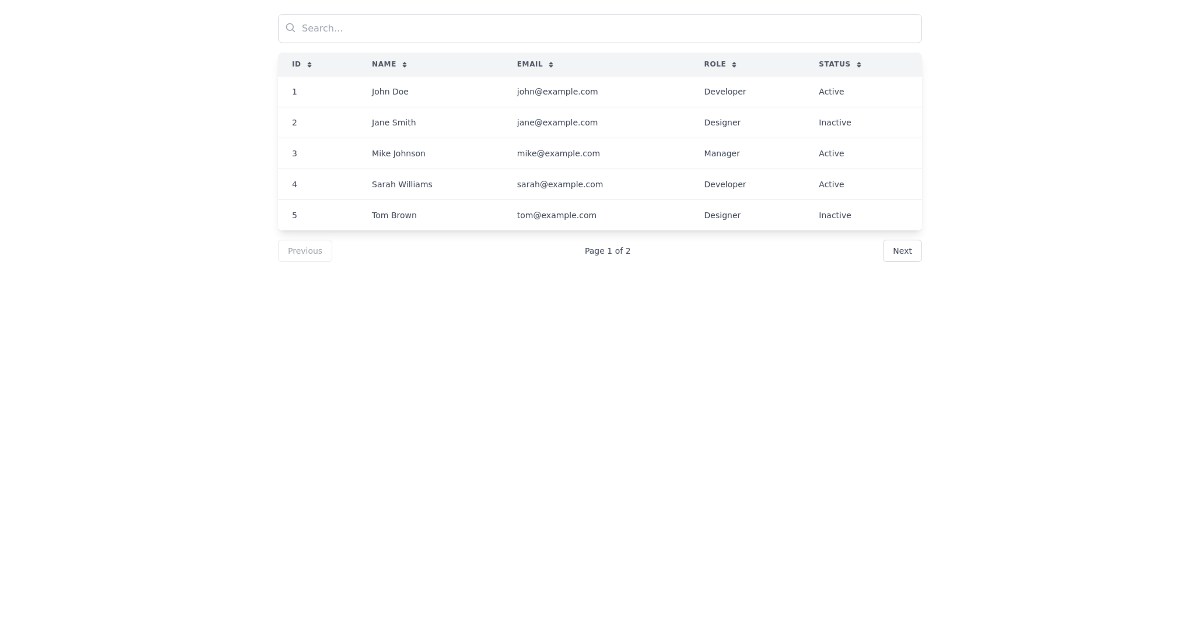Click Tom Brown's Inactive status
The width and height of the screenshot is (1200, 630).
(835, 215)
